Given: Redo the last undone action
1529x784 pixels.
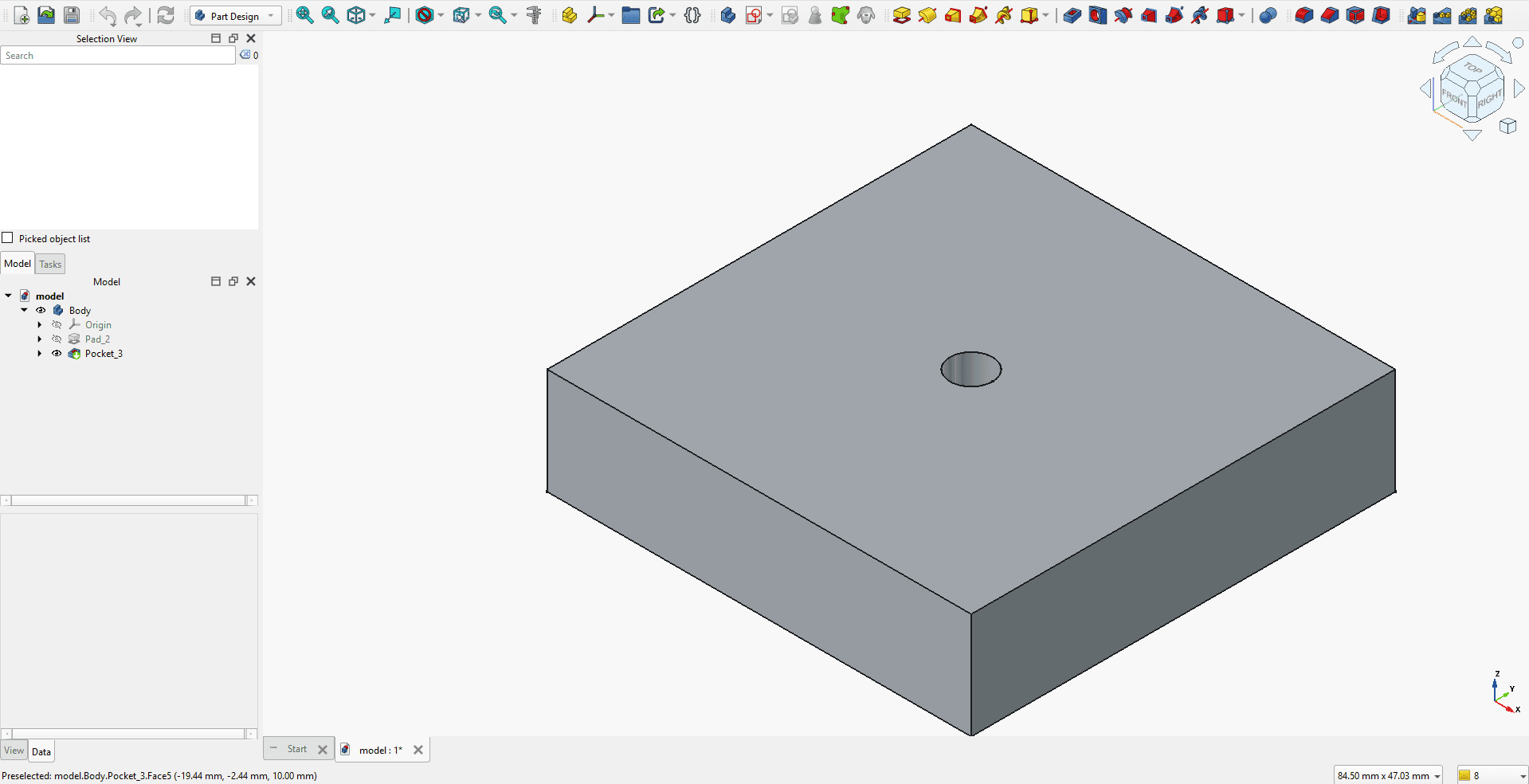Looking at the screenshot, I should [133, 15].
